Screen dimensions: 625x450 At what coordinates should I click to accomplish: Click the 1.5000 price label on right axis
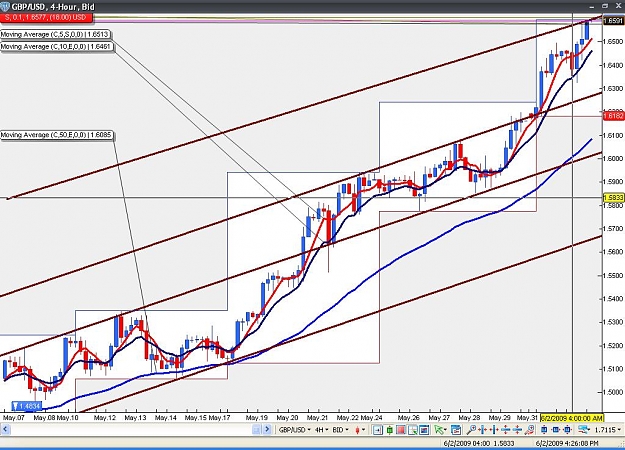(614, 392)
